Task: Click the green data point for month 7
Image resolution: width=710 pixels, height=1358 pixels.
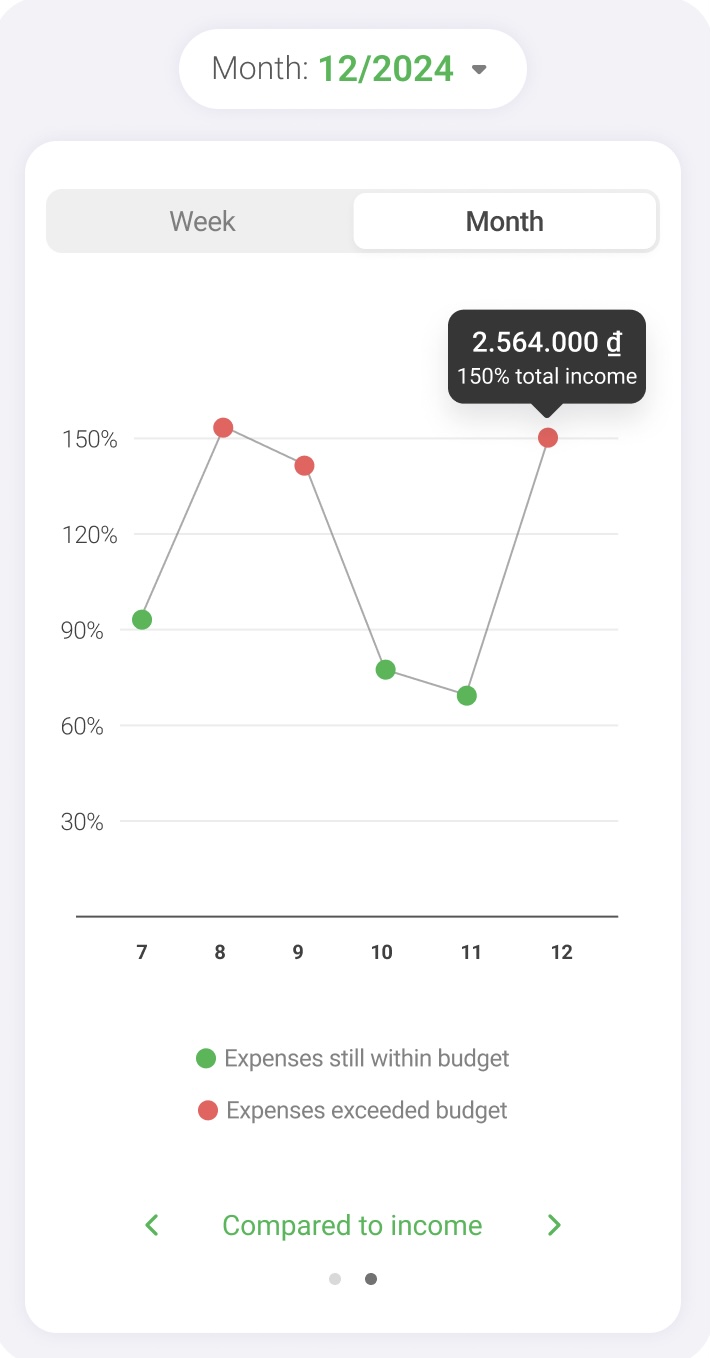Action: (x=142, y=620)
